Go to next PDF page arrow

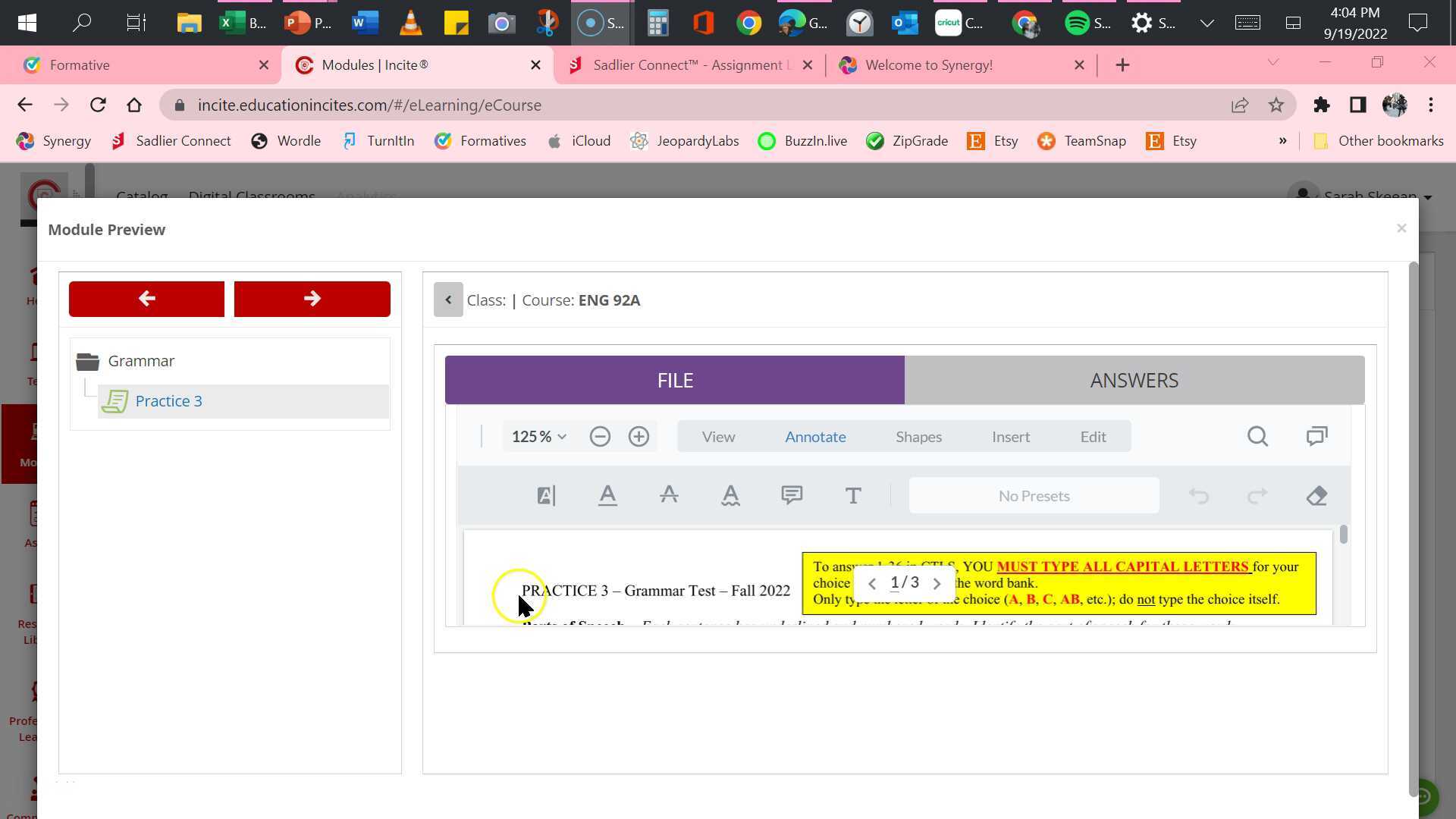(937, 583)
